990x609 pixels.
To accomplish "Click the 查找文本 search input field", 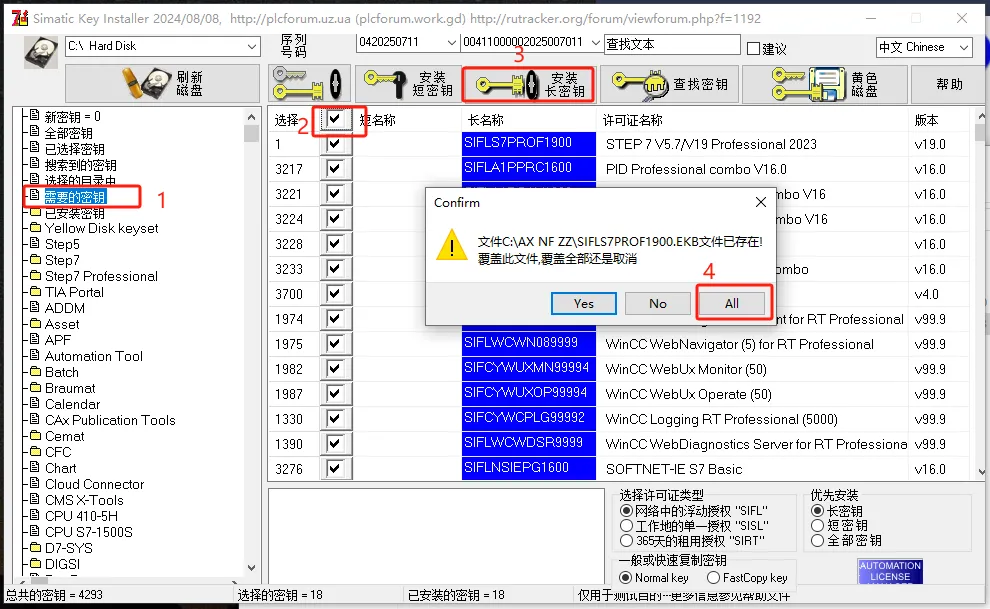I will pos(672,44).
